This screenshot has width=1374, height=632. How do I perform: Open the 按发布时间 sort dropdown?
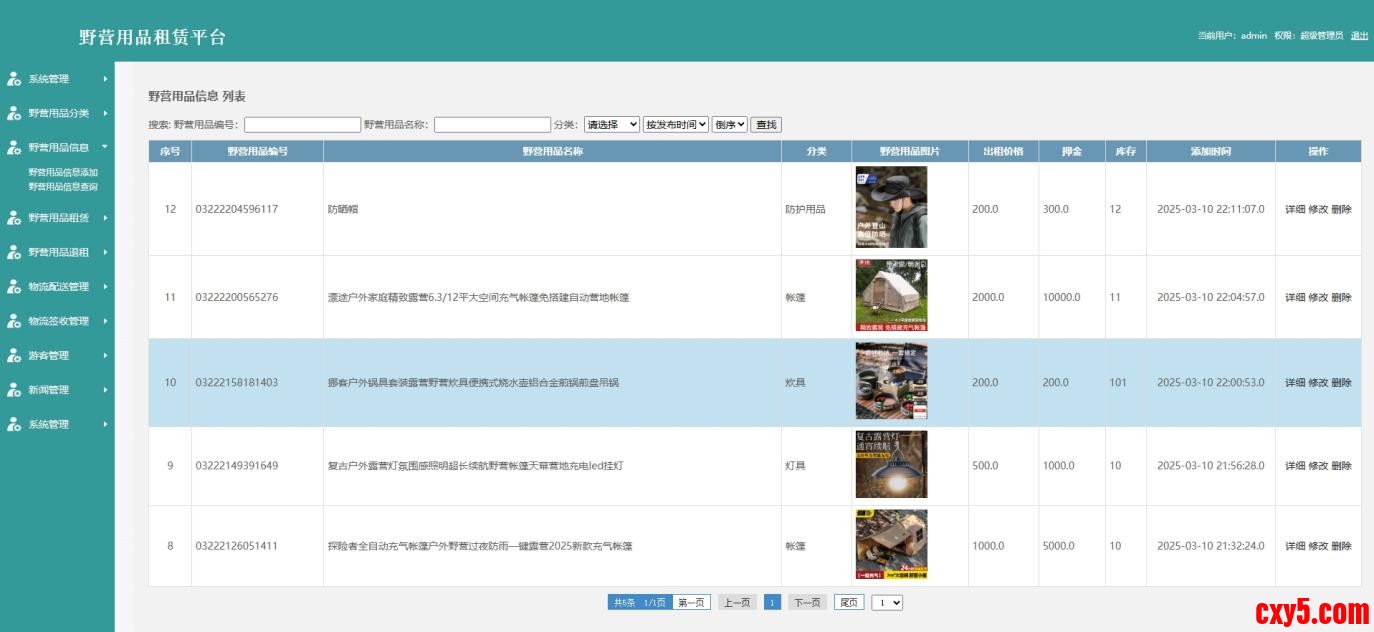[x=675, y=125]
